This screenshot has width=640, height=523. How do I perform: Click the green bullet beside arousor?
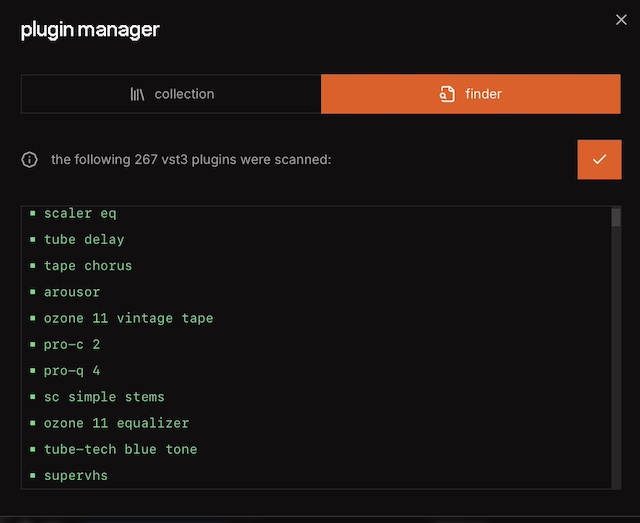(33, 292)
